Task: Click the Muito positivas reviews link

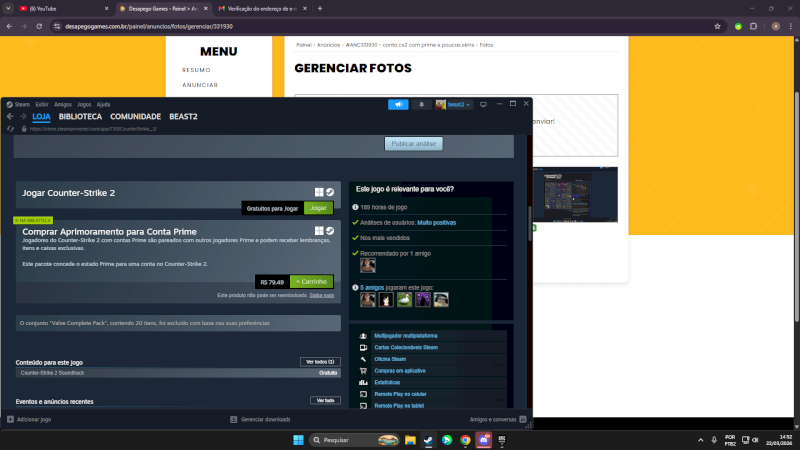Action: point(437,223)
